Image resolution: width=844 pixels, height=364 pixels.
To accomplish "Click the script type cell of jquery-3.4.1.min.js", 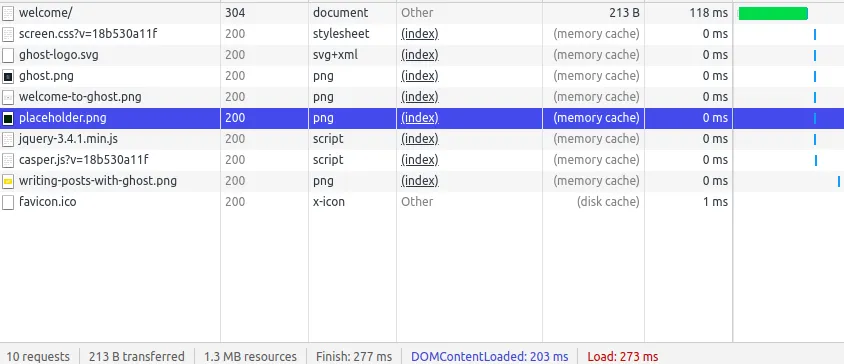I will pyautogui.click(x=328, y=139).
